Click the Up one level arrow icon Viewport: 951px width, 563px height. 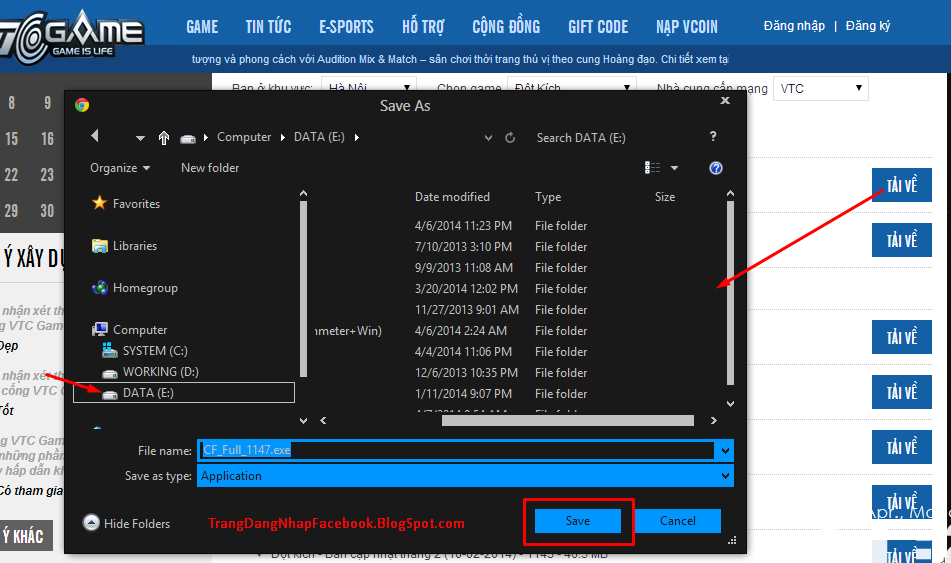(164, 138)
